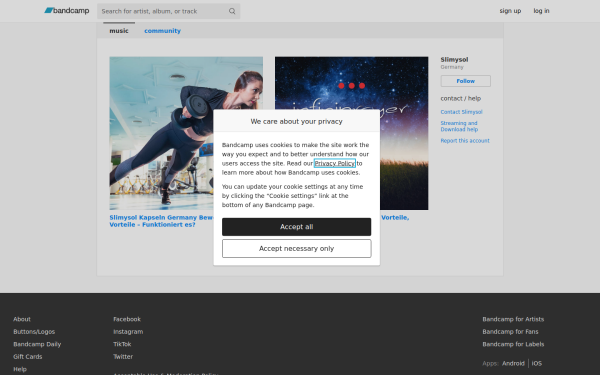Open the Android app link

(x=513, y=363)
